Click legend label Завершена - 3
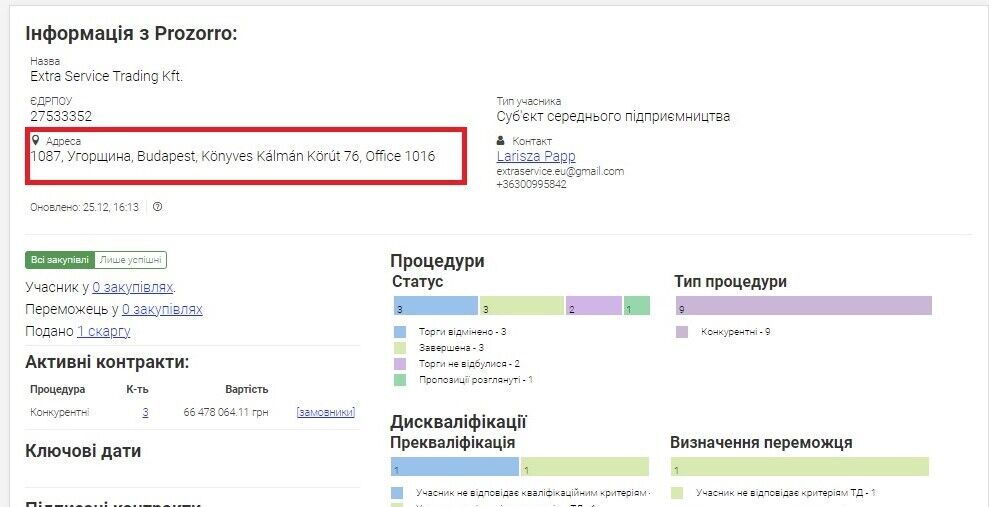 pos(451,348)
